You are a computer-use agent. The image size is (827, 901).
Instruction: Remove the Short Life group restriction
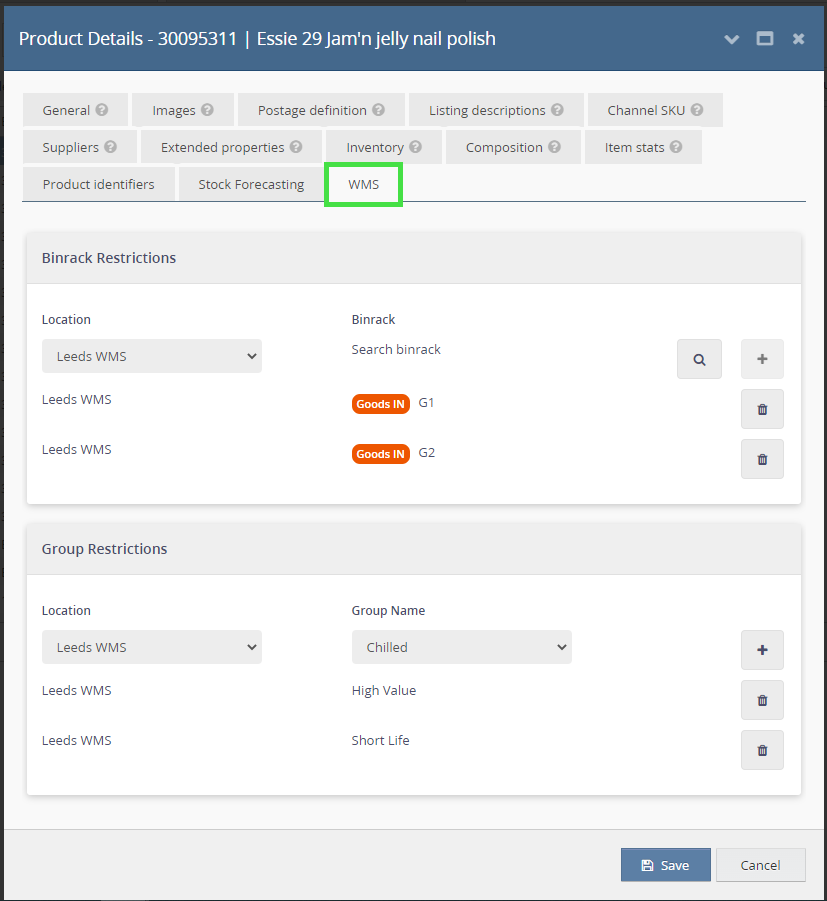(x=762, y=750)
